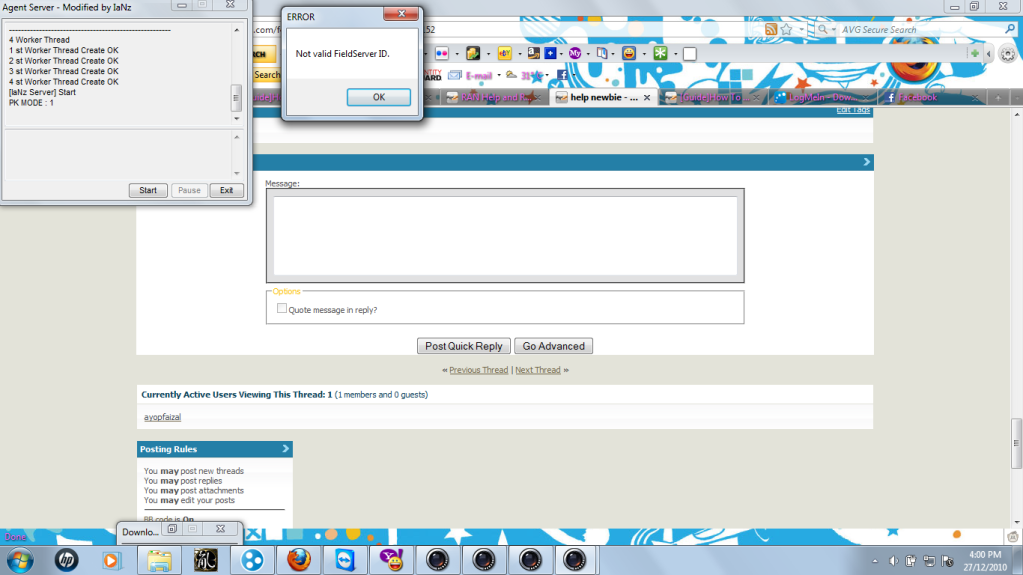Open the Previous Thread link
Image resolution: width=1023 pixels, height=575 pixels.
[478, 370]
